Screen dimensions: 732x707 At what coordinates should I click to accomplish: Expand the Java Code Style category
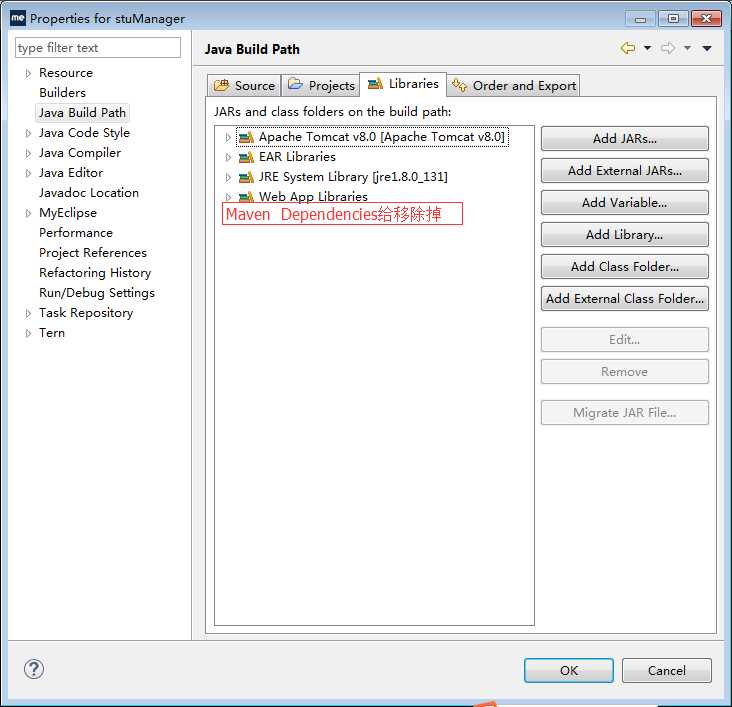coord(28,134)
